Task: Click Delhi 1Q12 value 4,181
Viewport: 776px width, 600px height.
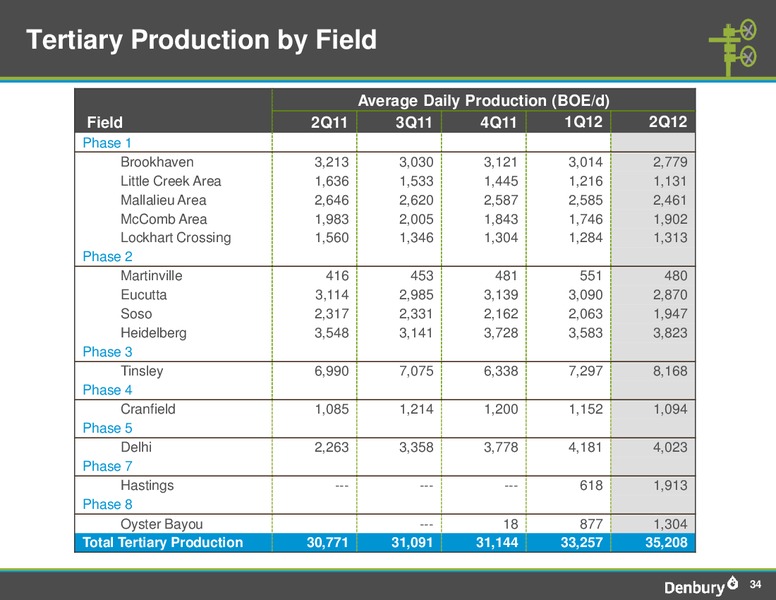Action: click(x=585, y=447)
